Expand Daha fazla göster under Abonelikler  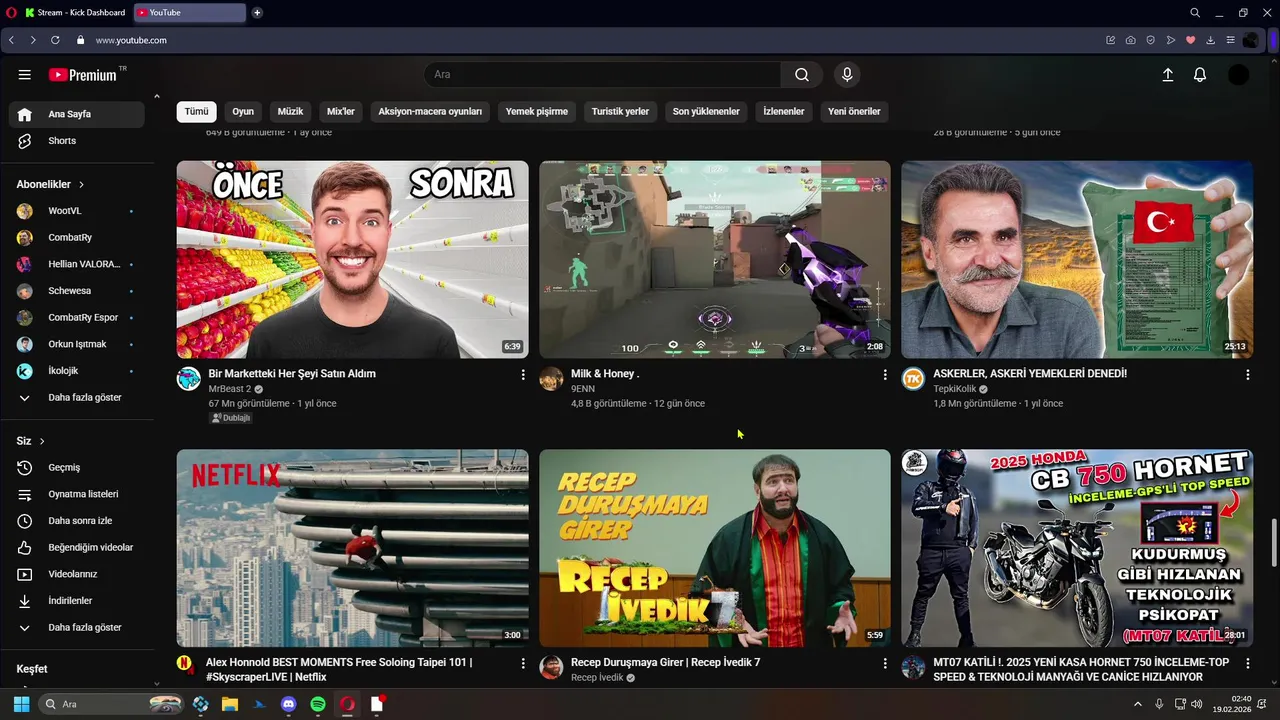tap(77, 397)
